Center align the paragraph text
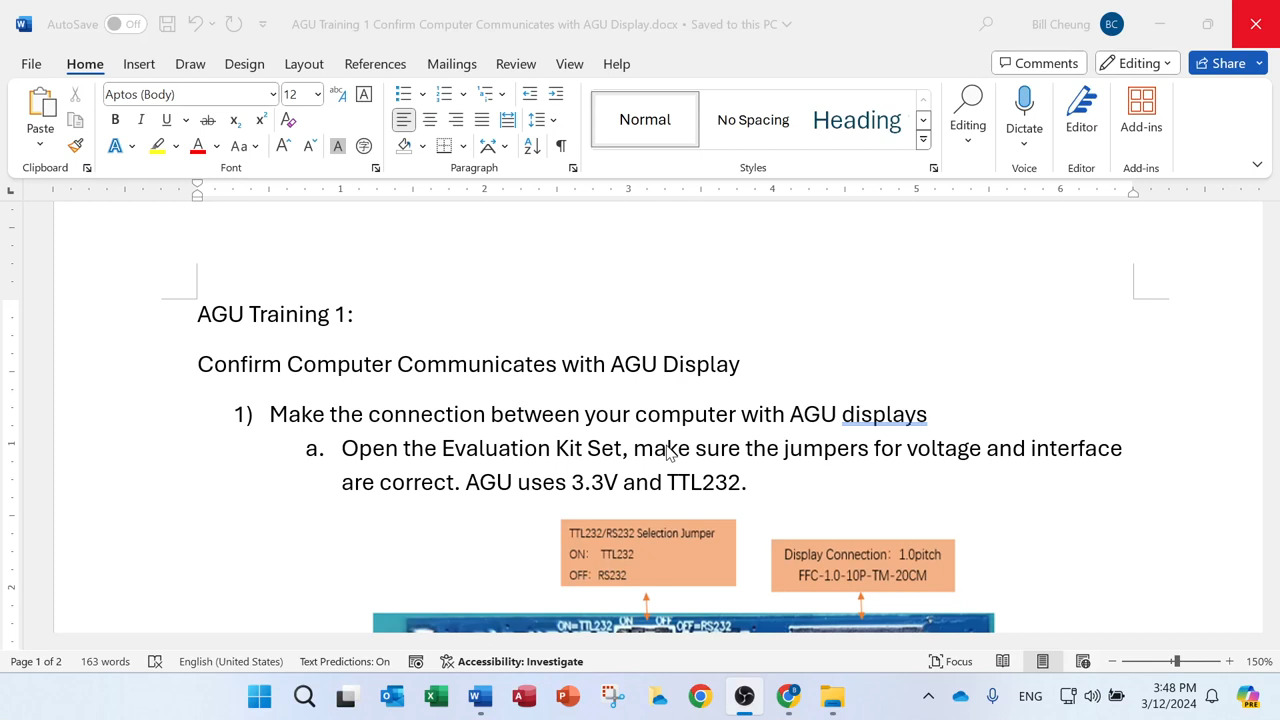Viewport: 1280px width, 720px height. pos(430,120)
